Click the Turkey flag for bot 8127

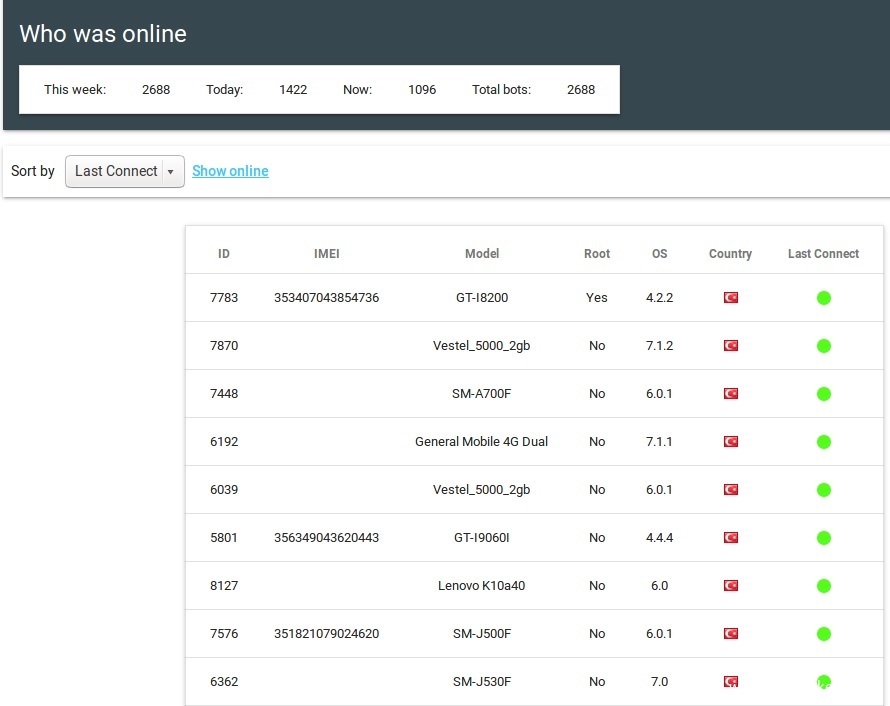click(731, 586)
